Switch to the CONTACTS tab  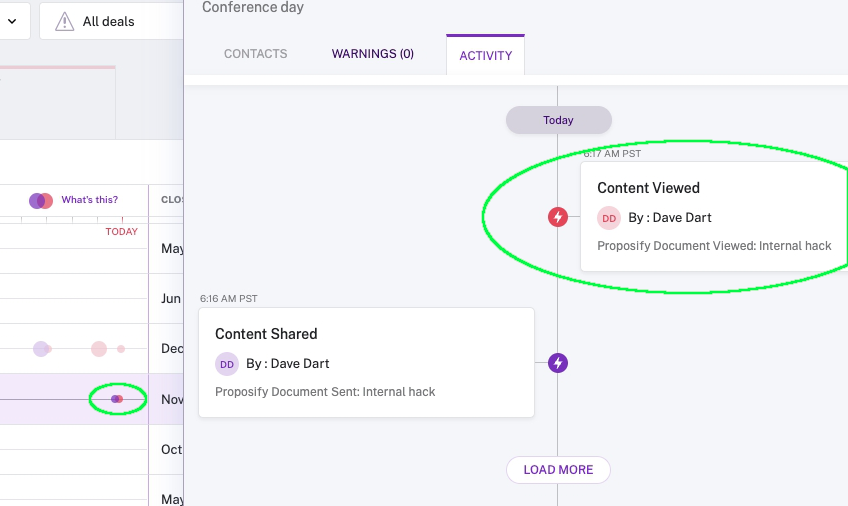pos(255,54)
